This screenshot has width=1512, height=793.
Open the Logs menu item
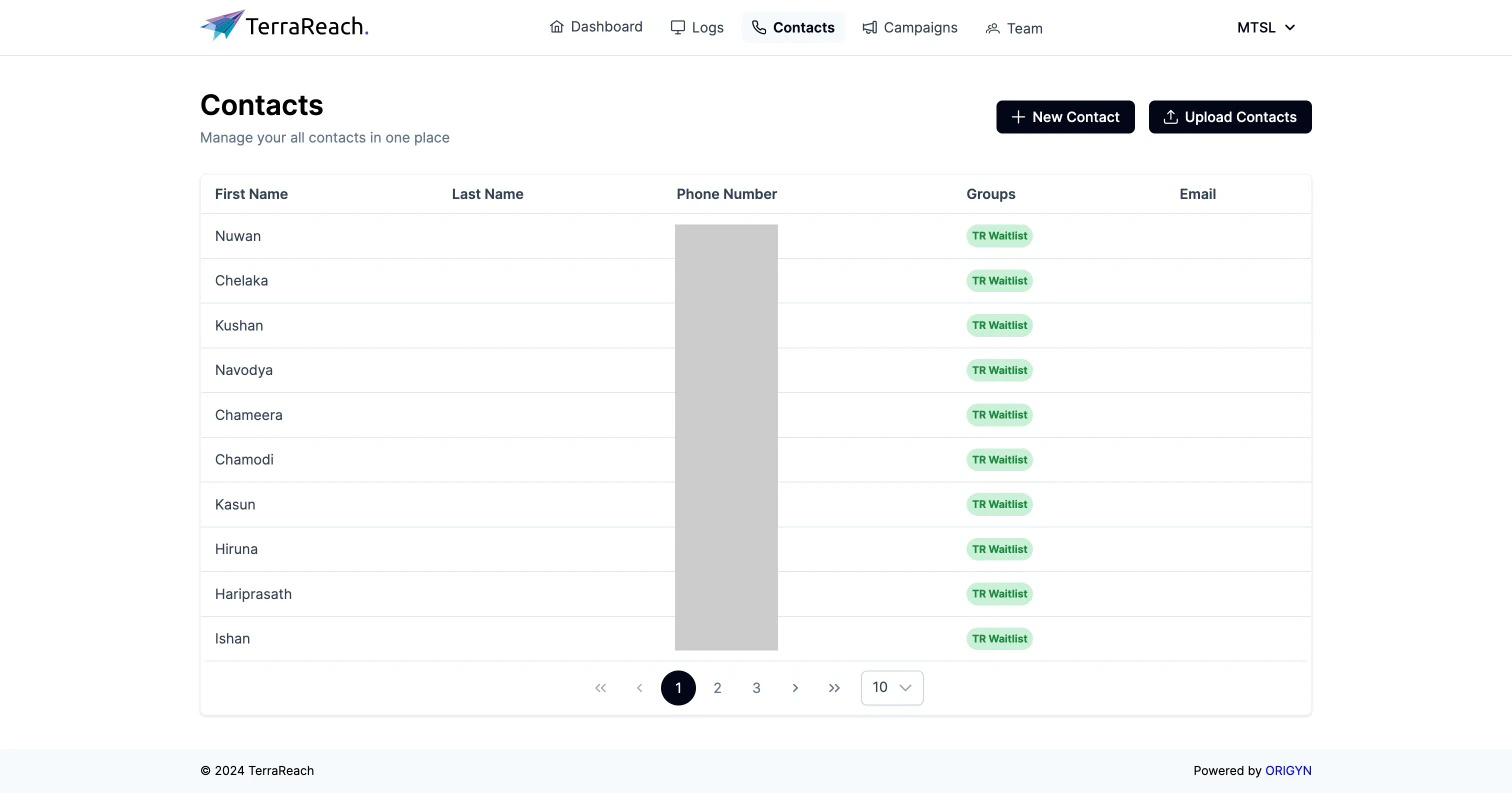(697, 28)
